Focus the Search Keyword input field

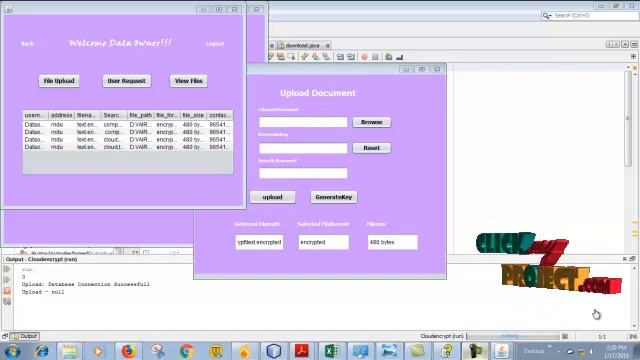(x=303, y=173)
